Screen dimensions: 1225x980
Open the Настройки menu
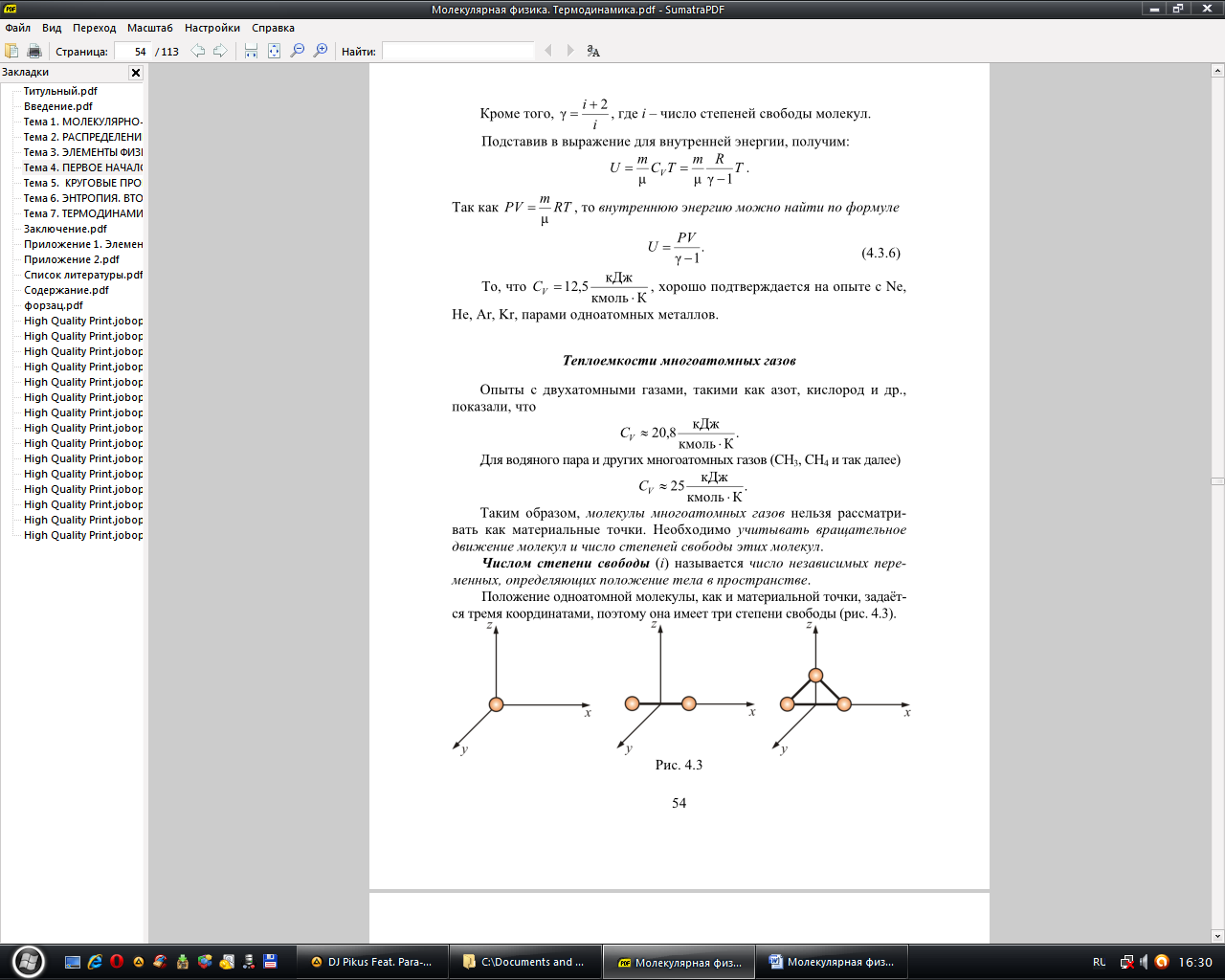coord(212,28)
